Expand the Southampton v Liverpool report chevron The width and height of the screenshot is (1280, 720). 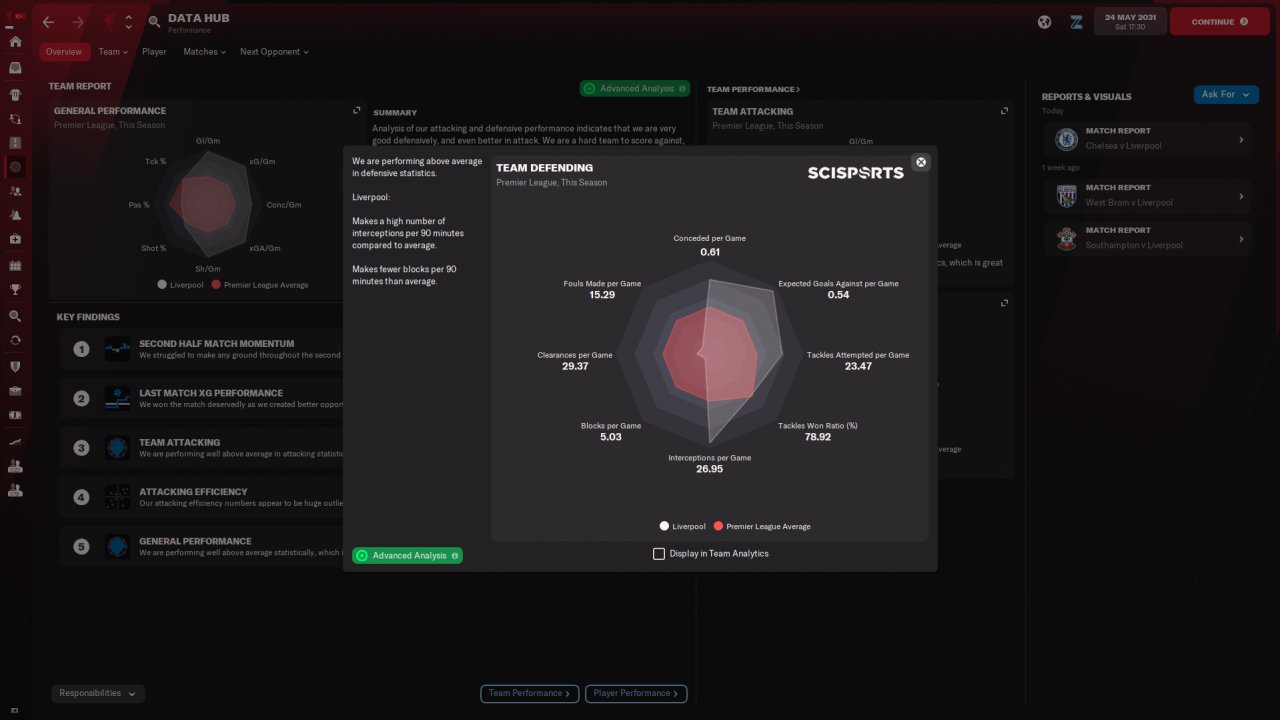point(1241,239)
